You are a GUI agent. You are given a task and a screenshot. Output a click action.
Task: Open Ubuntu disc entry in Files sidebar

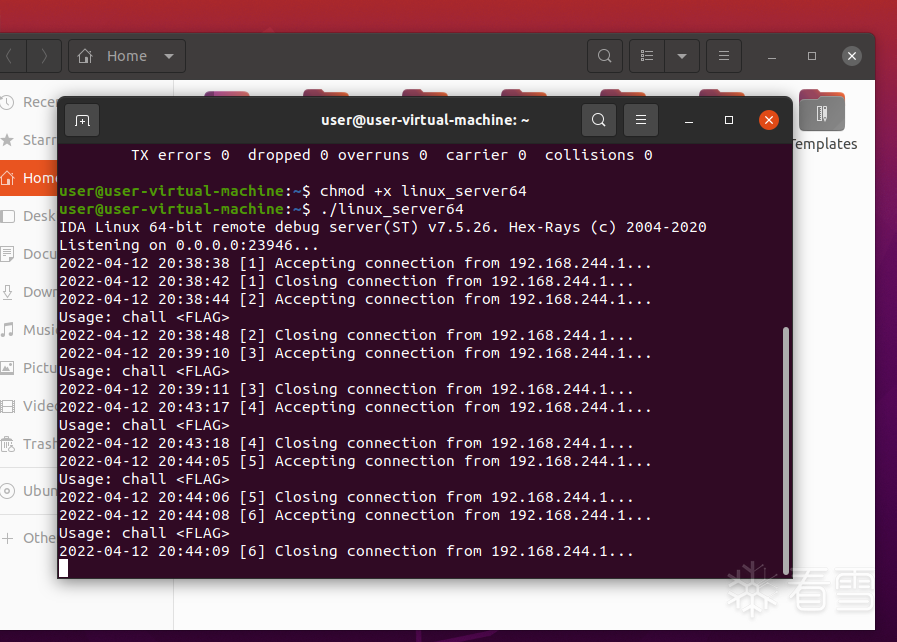coord(29,491)
